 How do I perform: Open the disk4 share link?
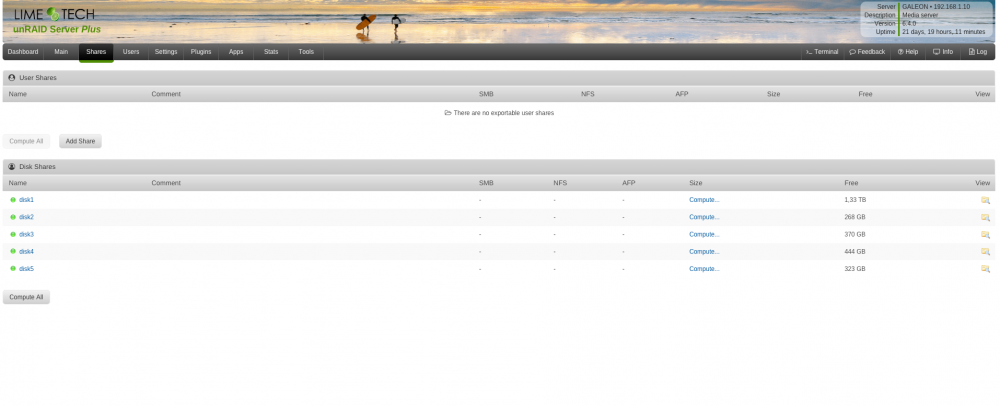click(26, 251)
